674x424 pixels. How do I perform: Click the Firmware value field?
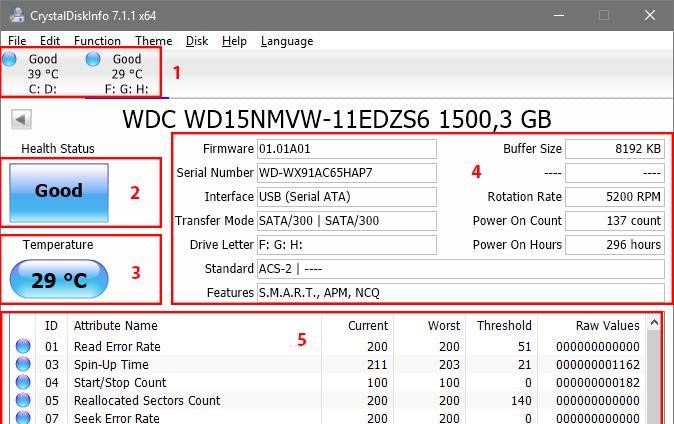pyautogui.click(x=346, y=149)
